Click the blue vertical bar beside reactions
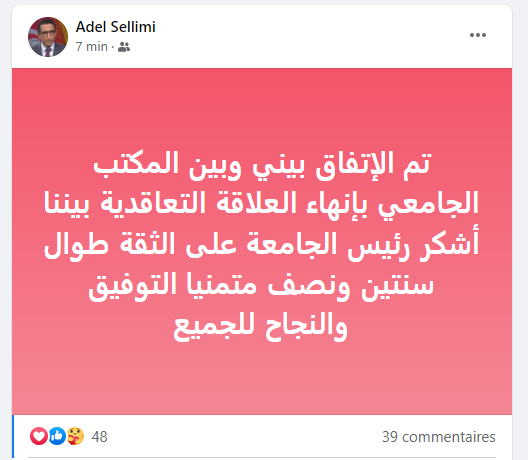This screenshot has width=528, height=460. [x=13, y=436]
